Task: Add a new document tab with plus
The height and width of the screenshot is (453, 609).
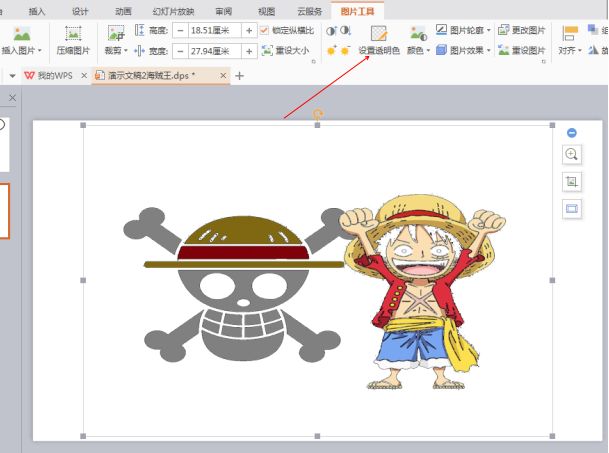Action: coord(240,75)
